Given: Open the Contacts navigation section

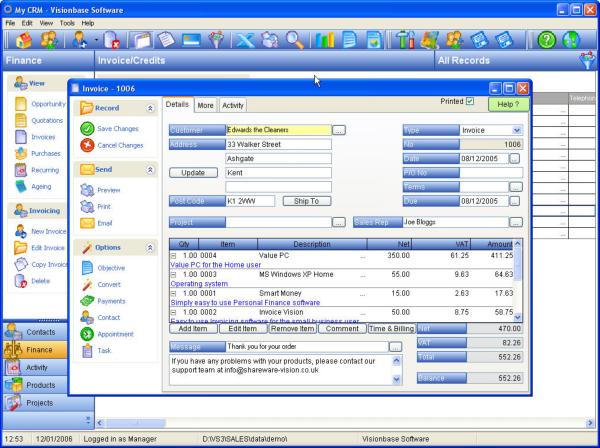Looking at the screenshot, I should click(35, 332).
